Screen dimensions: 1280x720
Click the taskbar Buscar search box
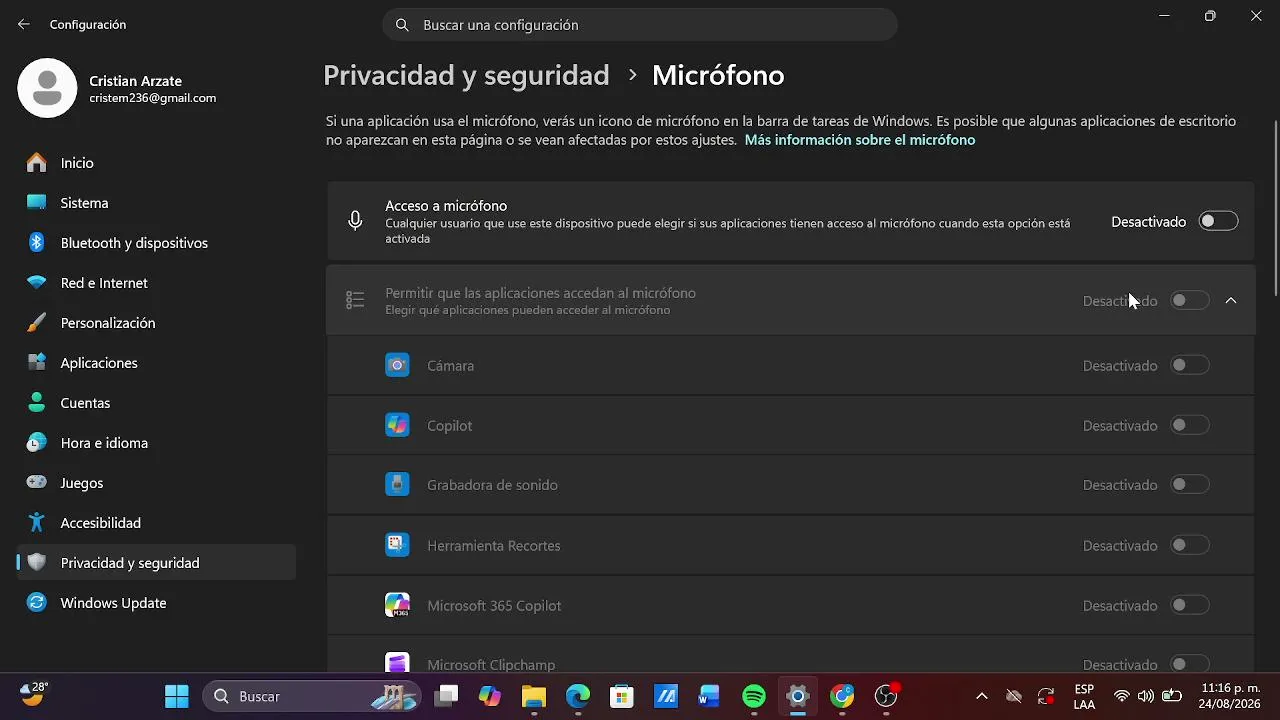click(311, 696)
